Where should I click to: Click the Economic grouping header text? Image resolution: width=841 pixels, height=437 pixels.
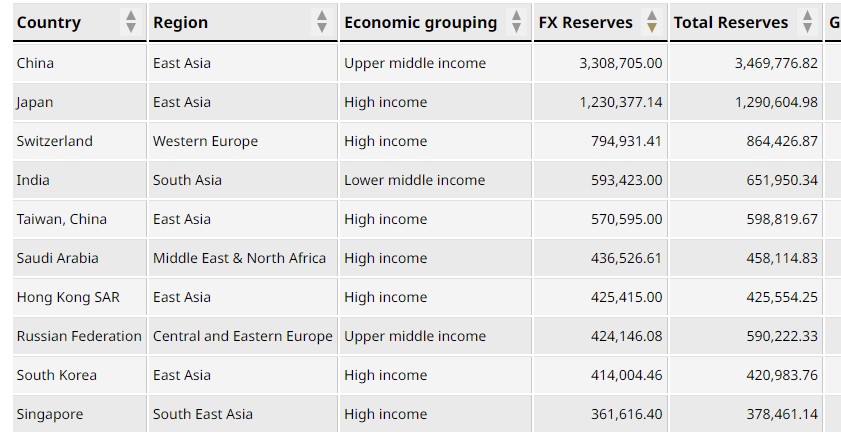(x=420, y=22)
